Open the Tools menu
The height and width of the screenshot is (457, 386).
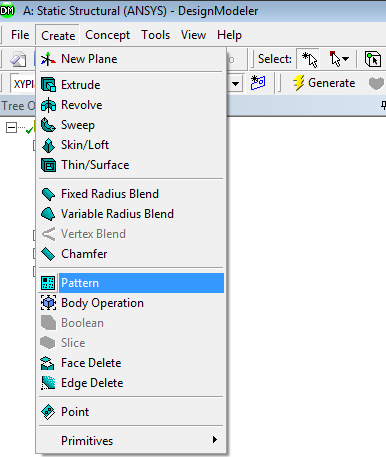click(155, 35)
